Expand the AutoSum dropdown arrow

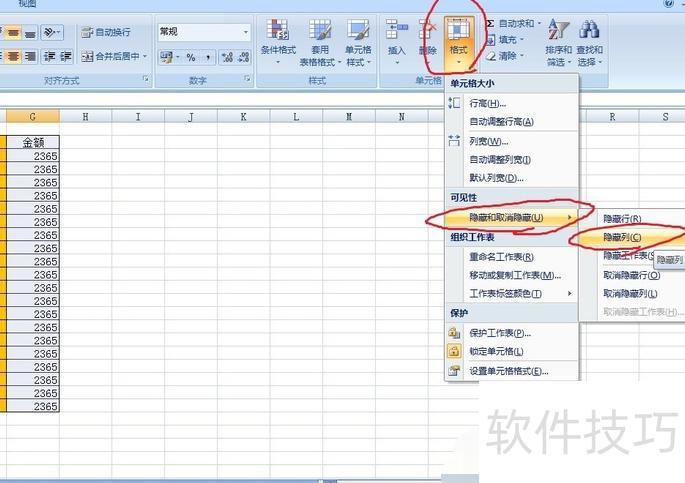click(x=539, y=24)
